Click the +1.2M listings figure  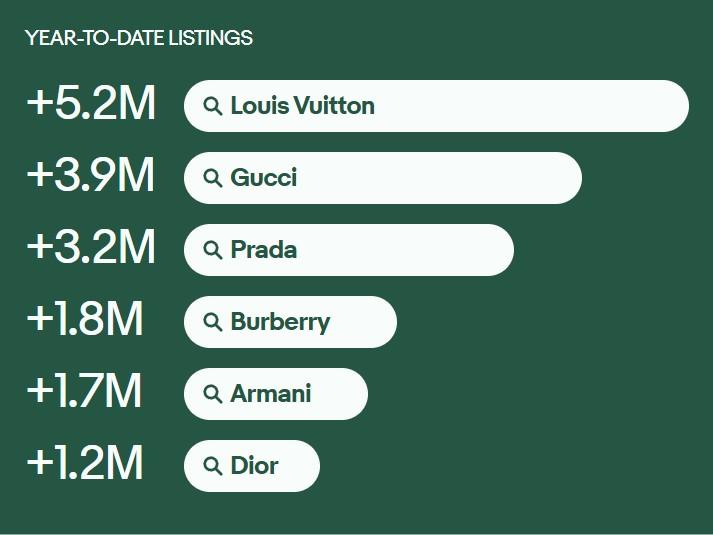(85, 464)
